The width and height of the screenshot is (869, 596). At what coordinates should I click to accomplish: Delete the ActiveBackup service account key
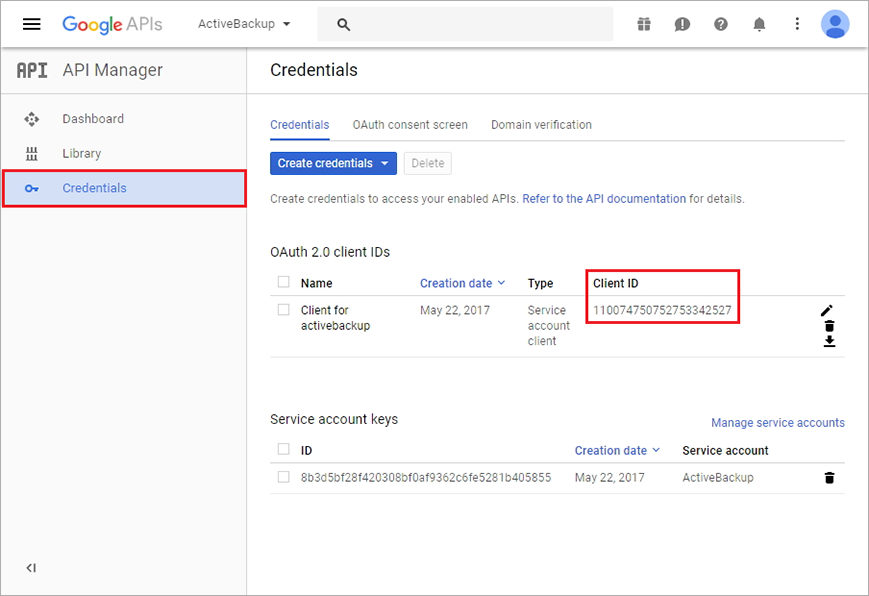[x=829, y=477]
